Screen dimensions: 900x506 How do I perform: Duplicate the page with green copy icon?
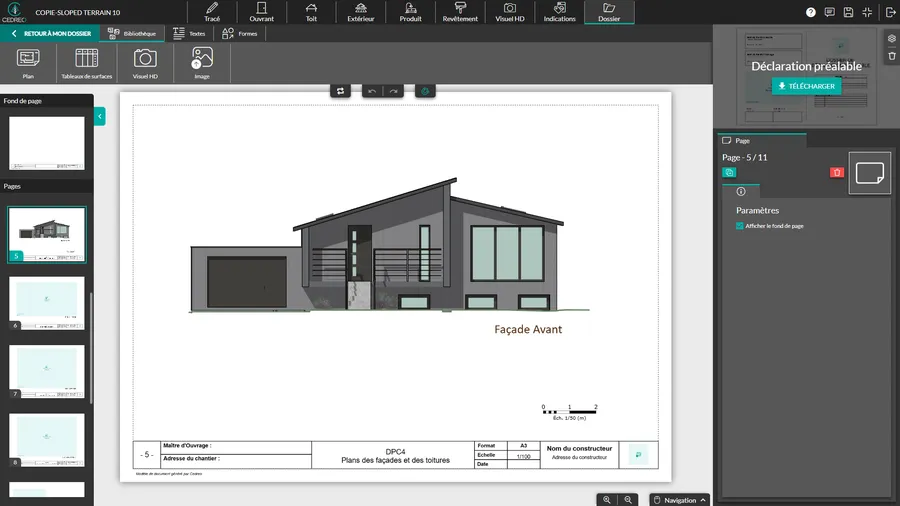(x=729, y=173)
